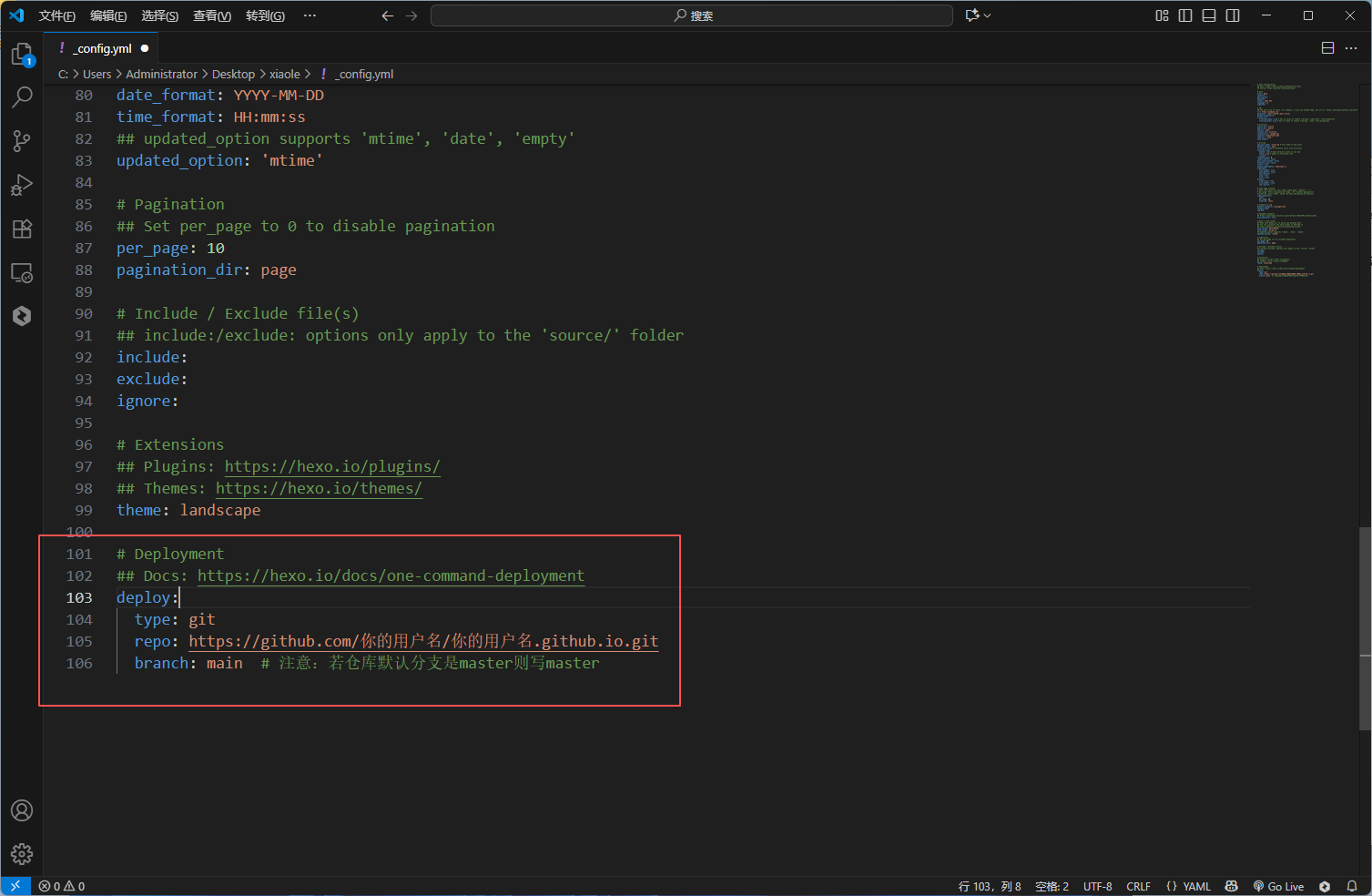
Task: Open the Remote Explorer view
Action: click(22, 272)
